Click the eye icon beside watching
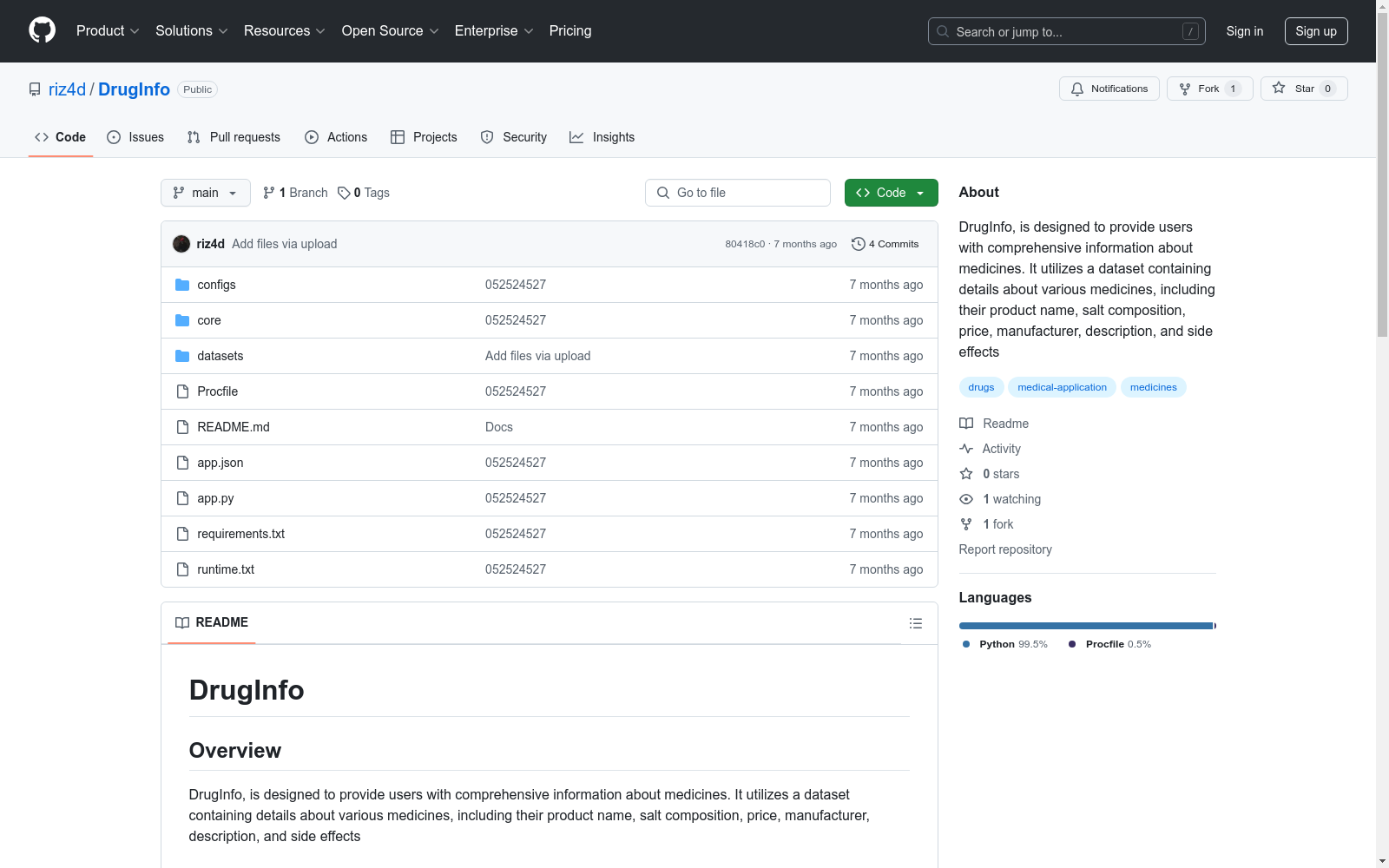1389x868 pixels. tap(966, 499)
